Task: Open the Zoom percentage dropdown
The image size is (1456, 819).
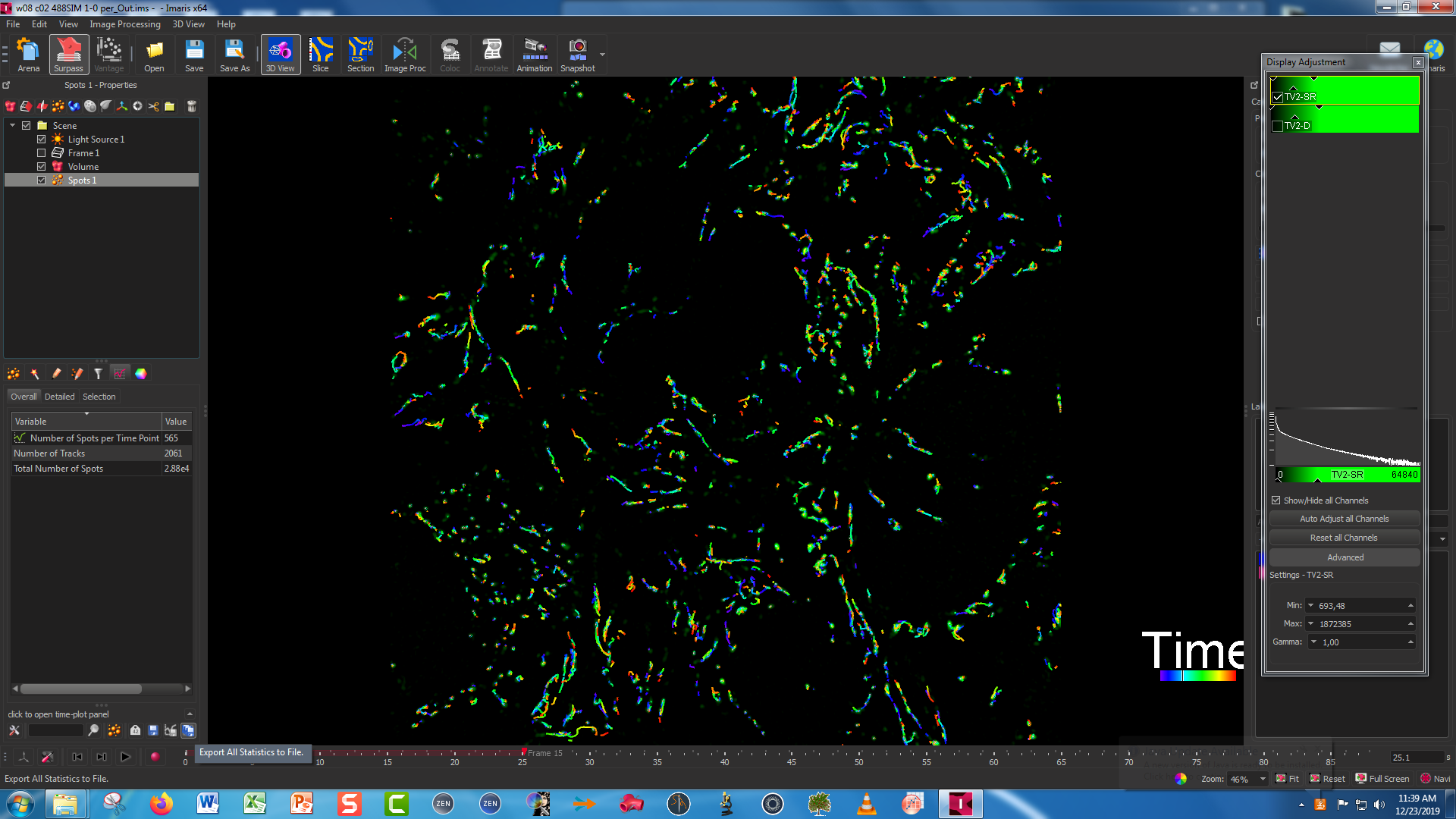Action: click(x=1263, y=779)
